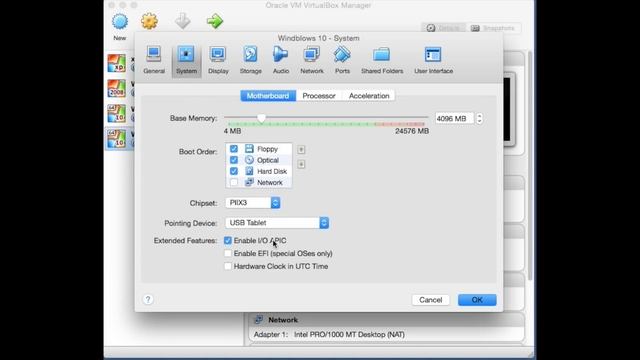The width and height of the screenshot is (640, 360).
Task: Open the Storage settings pane
Action: pos(250,60)
